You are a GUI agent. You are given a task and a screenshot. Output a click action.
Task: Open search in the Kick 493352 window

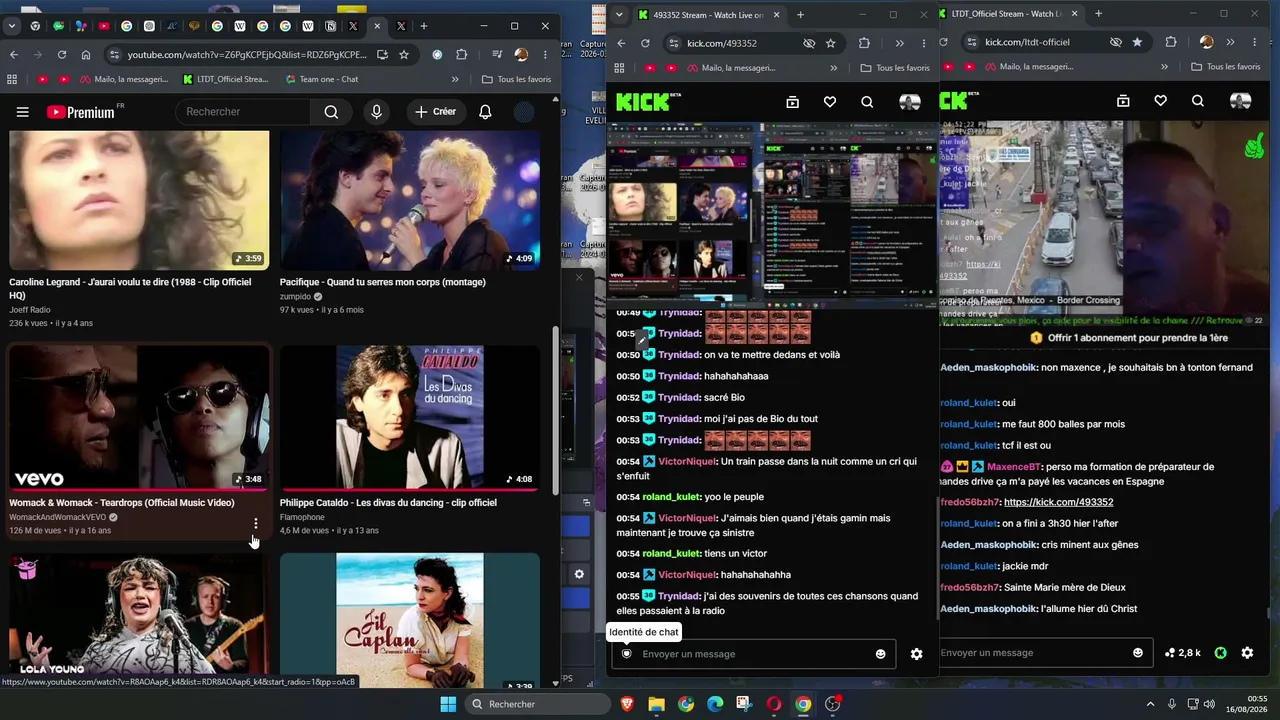coord(867,102)
